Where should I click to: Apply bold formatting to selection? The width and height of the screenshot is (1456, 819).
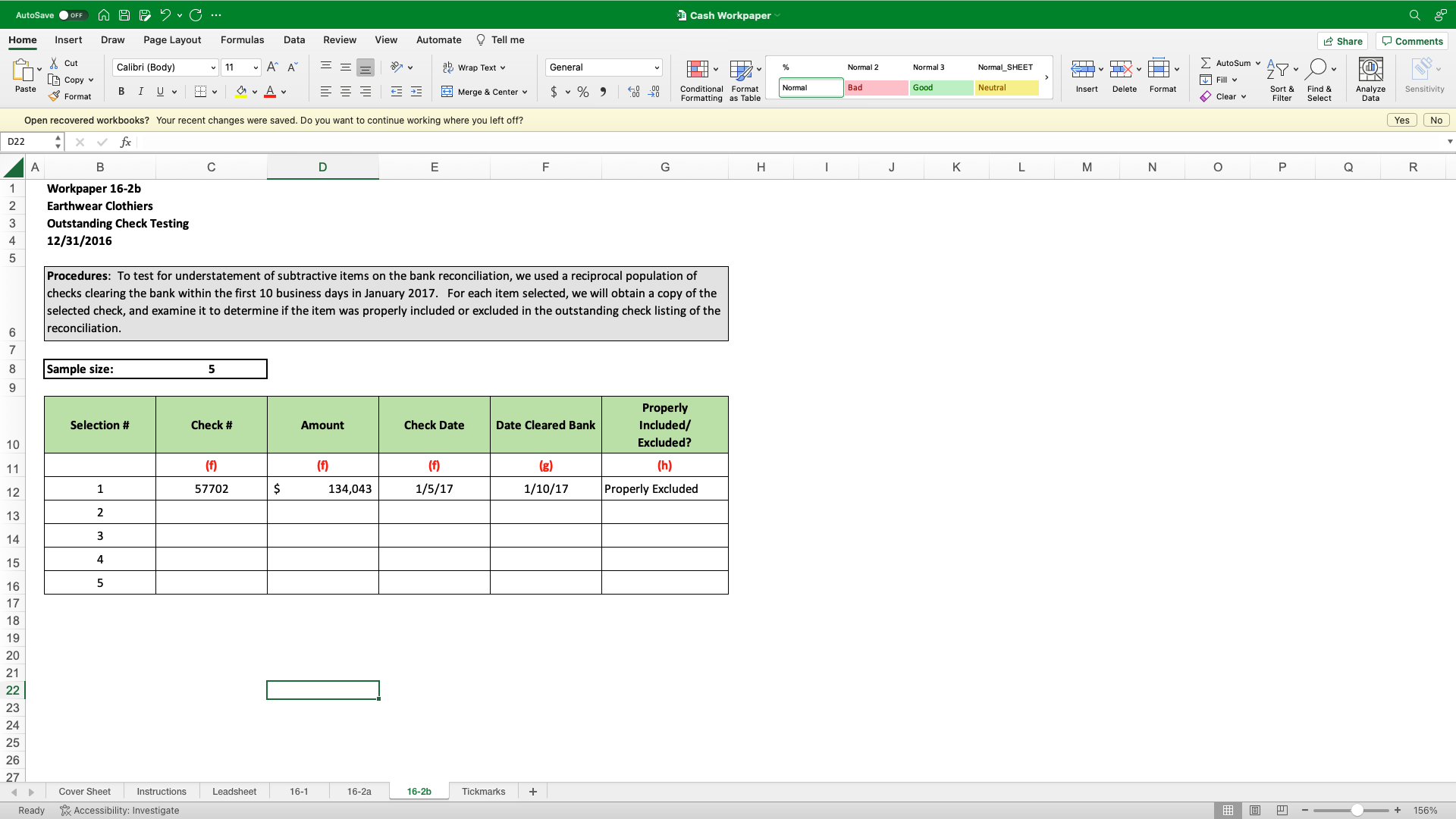[x=121, y=92]
